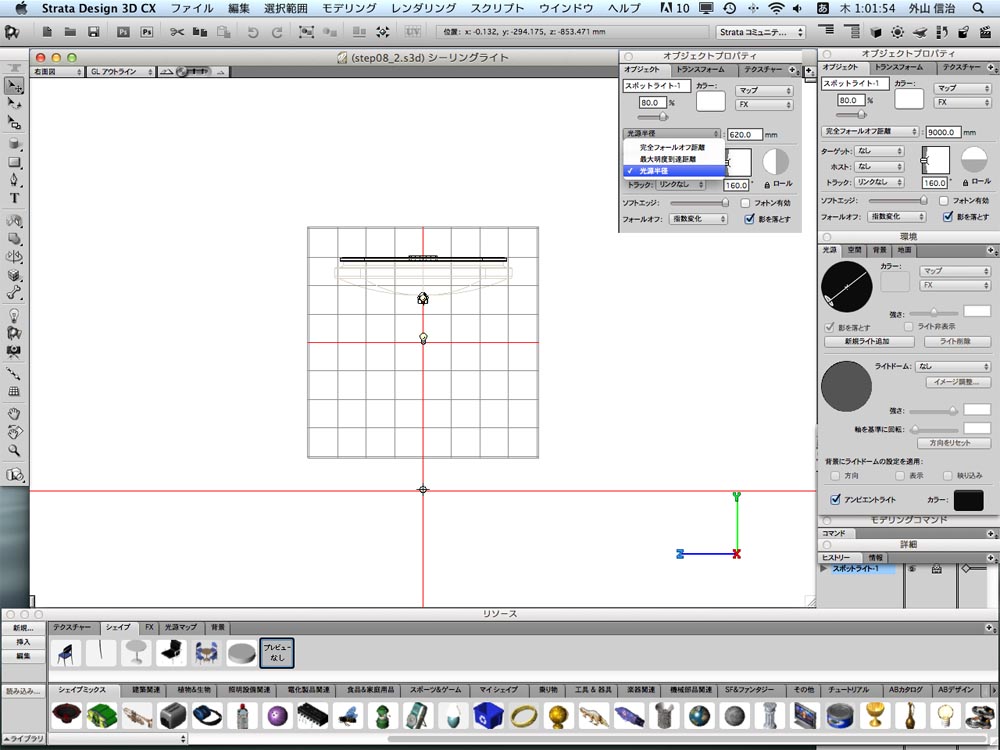The width and height of the screenshot is (1000, 750).
Task: Open the レンダリング menu
Action: (423, 8)
